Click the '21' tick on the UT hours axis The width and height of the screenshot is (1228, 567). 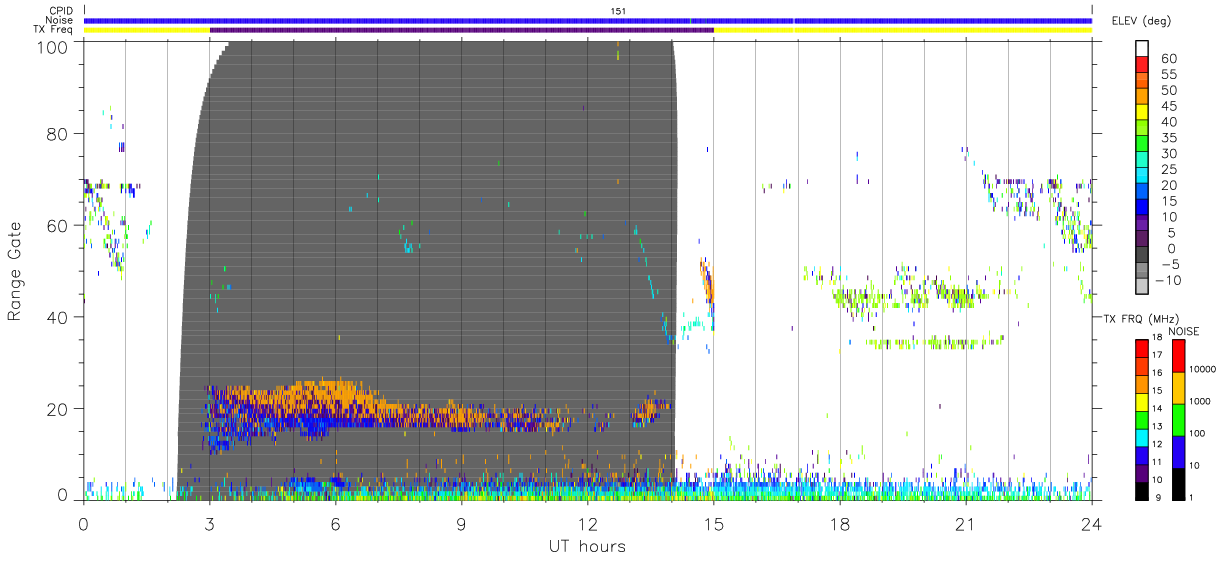pyautogui.click(x=966, y=524)
